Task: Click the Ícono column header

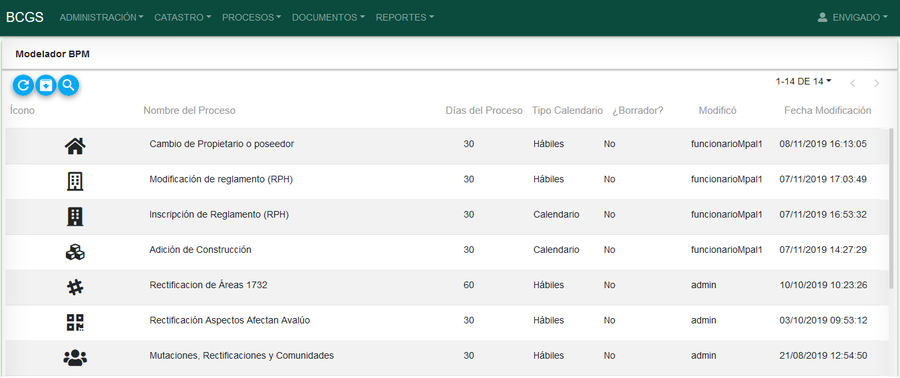Action: click(x=22, y=111)
